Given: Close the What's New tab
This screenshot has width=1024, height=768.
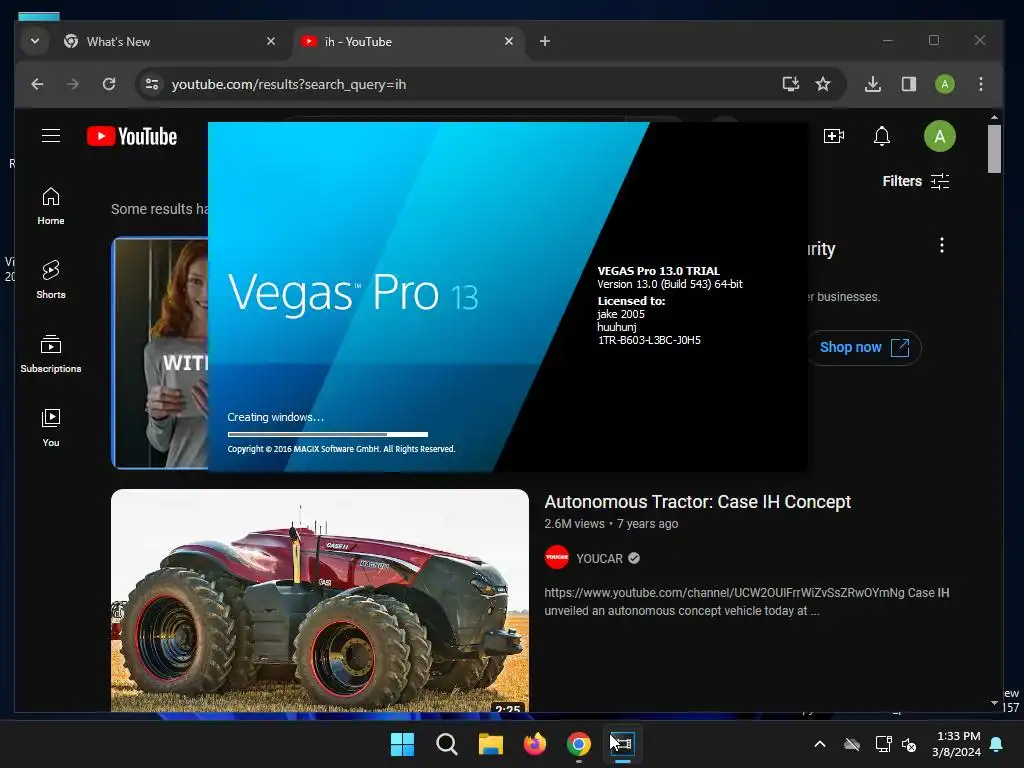Looking at the screenshot, I should pyautogui.click(x=271, y=41).
